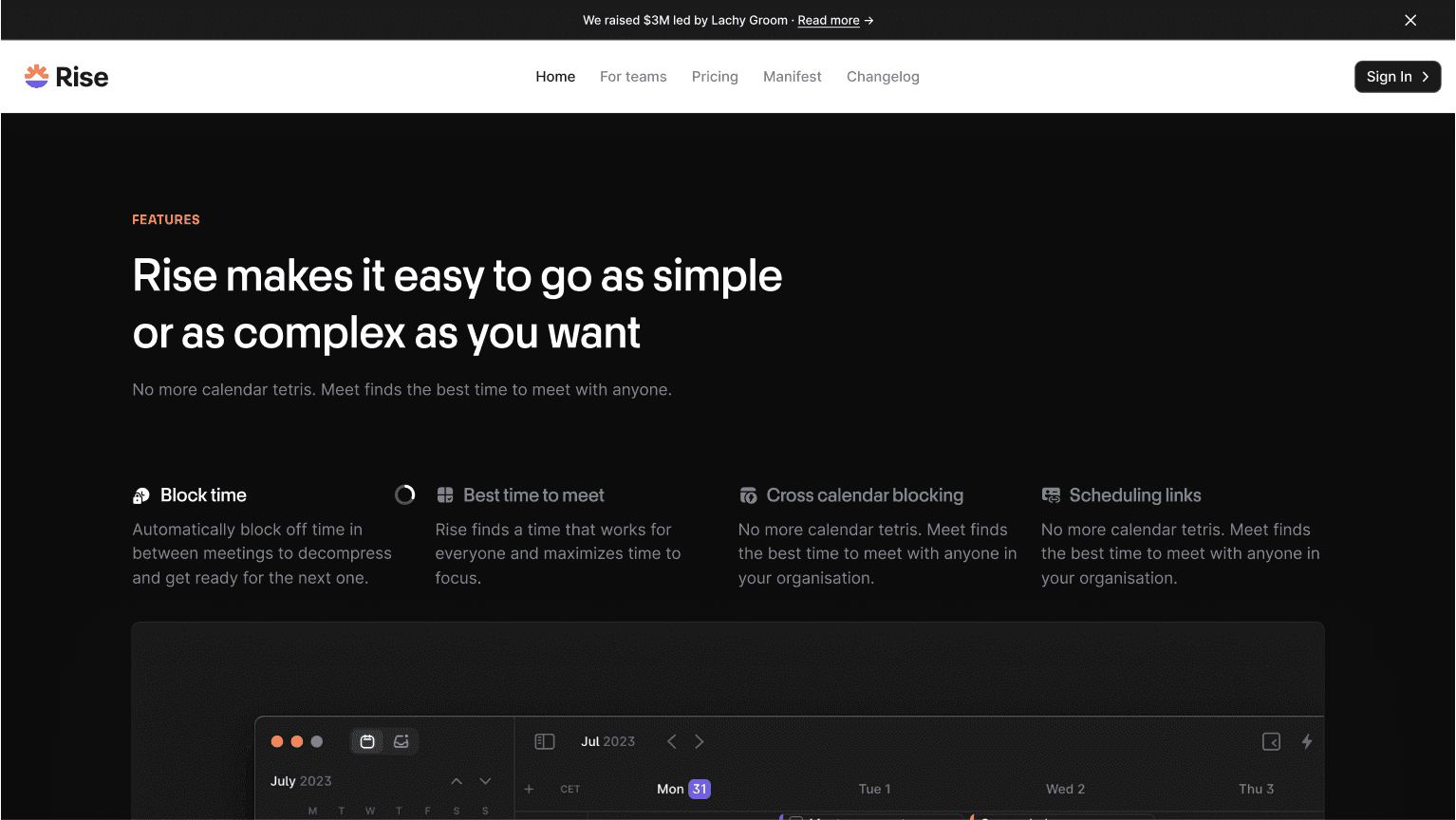Click the circular progress indicator beside Block time

pyautogui.click(x=405, y=494)
